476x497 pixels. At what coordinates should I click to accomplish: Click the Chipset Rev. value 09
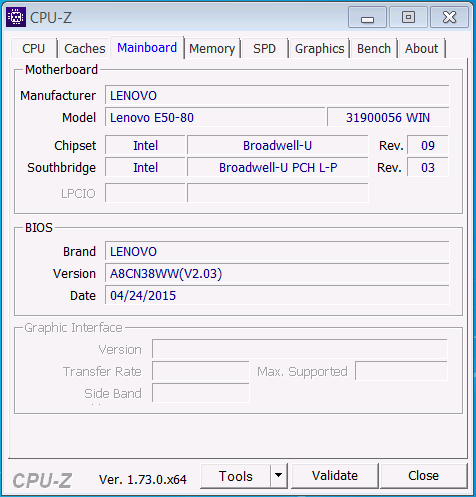point(428,145)
